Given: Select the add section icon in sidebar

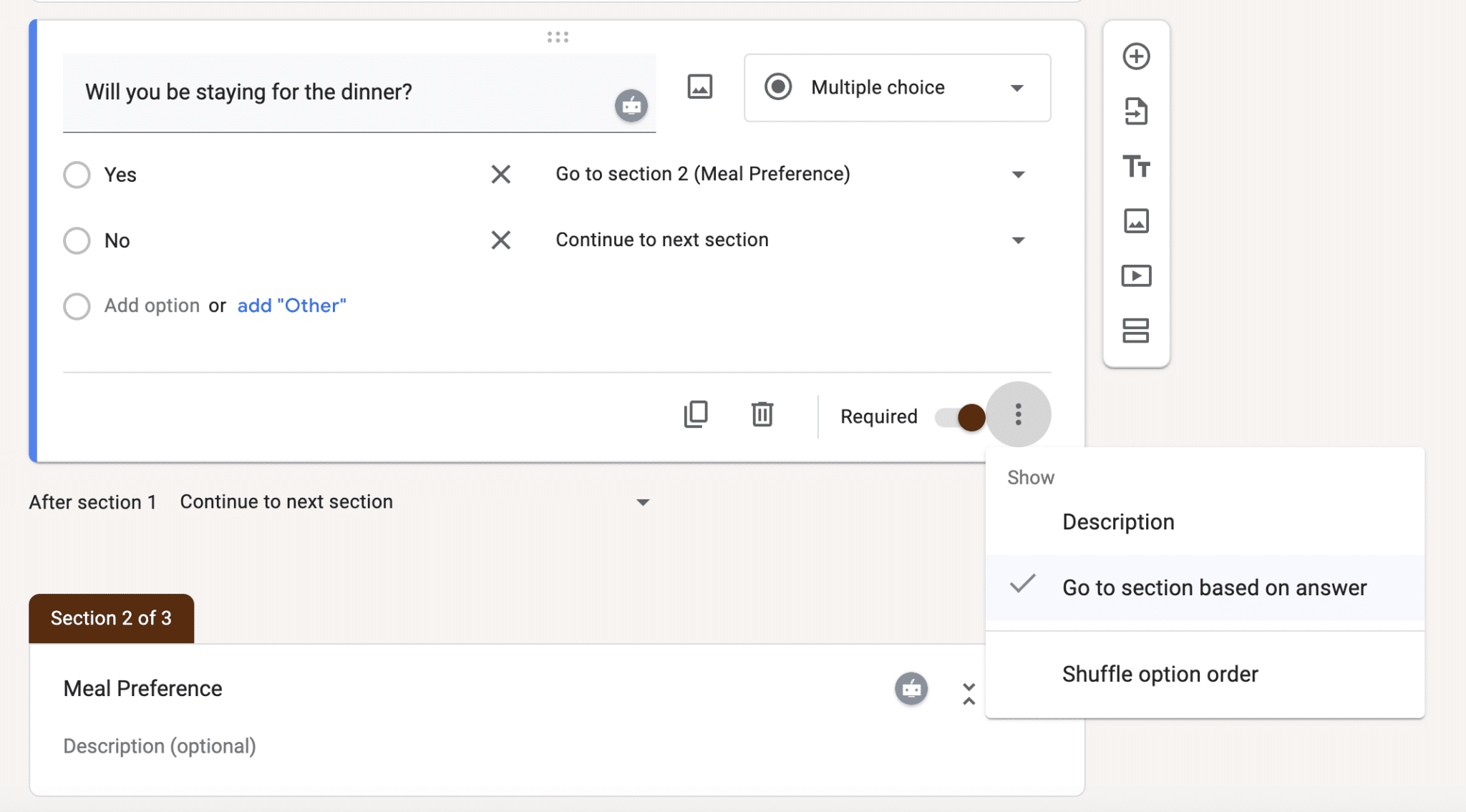Looking at the screenshot, I should point(1136,330).
